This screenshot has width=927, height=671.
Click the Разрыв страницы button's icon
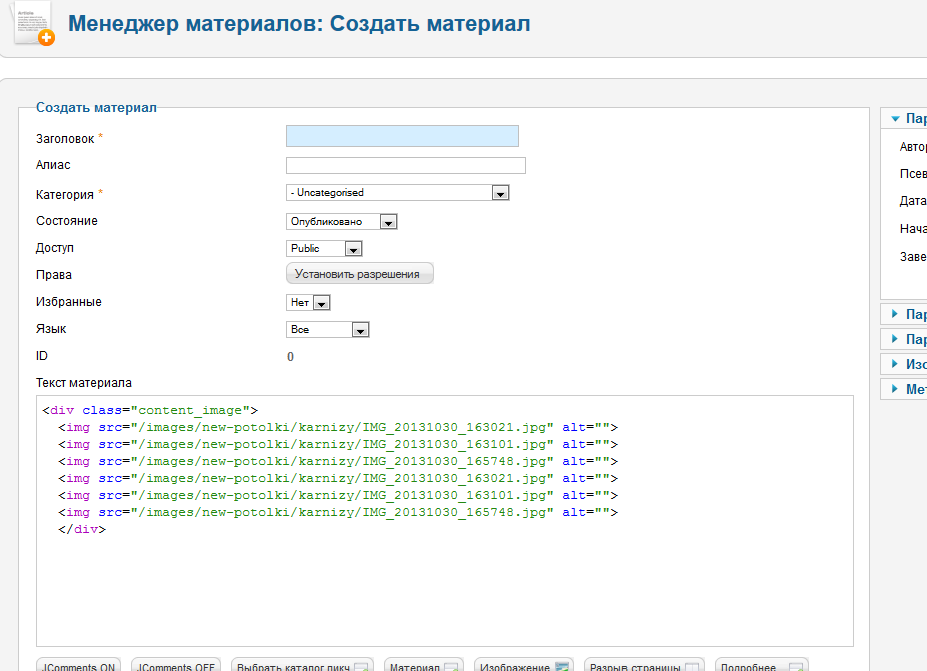coord(691,666)
